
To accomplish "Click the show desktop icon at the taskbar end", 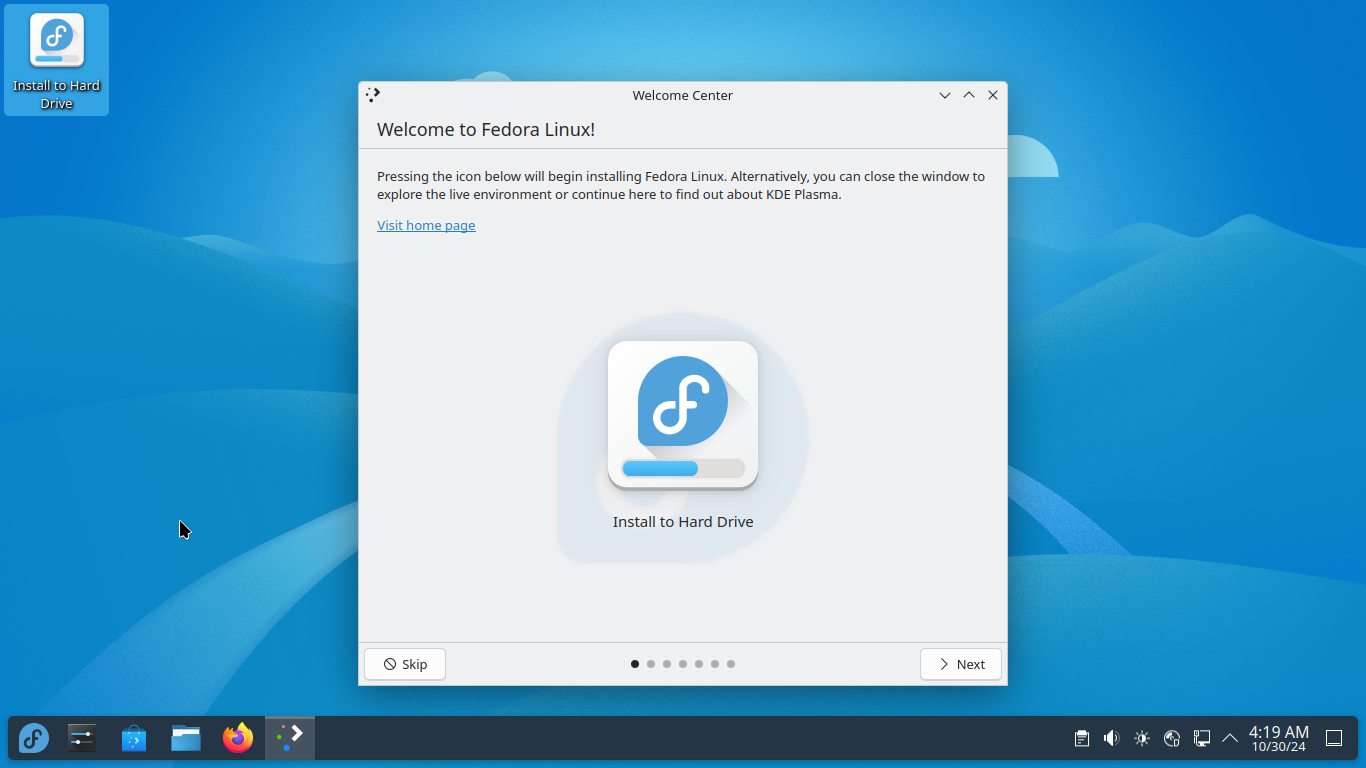I will pyautogui.click(x=1334, y=739).
